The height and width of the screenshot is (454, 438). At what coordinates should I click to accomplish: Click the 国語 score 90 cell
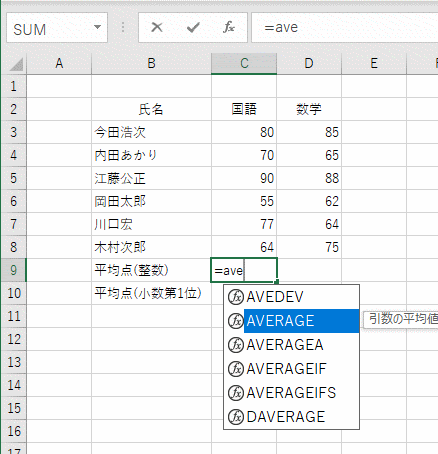click(x=244, y=178)
